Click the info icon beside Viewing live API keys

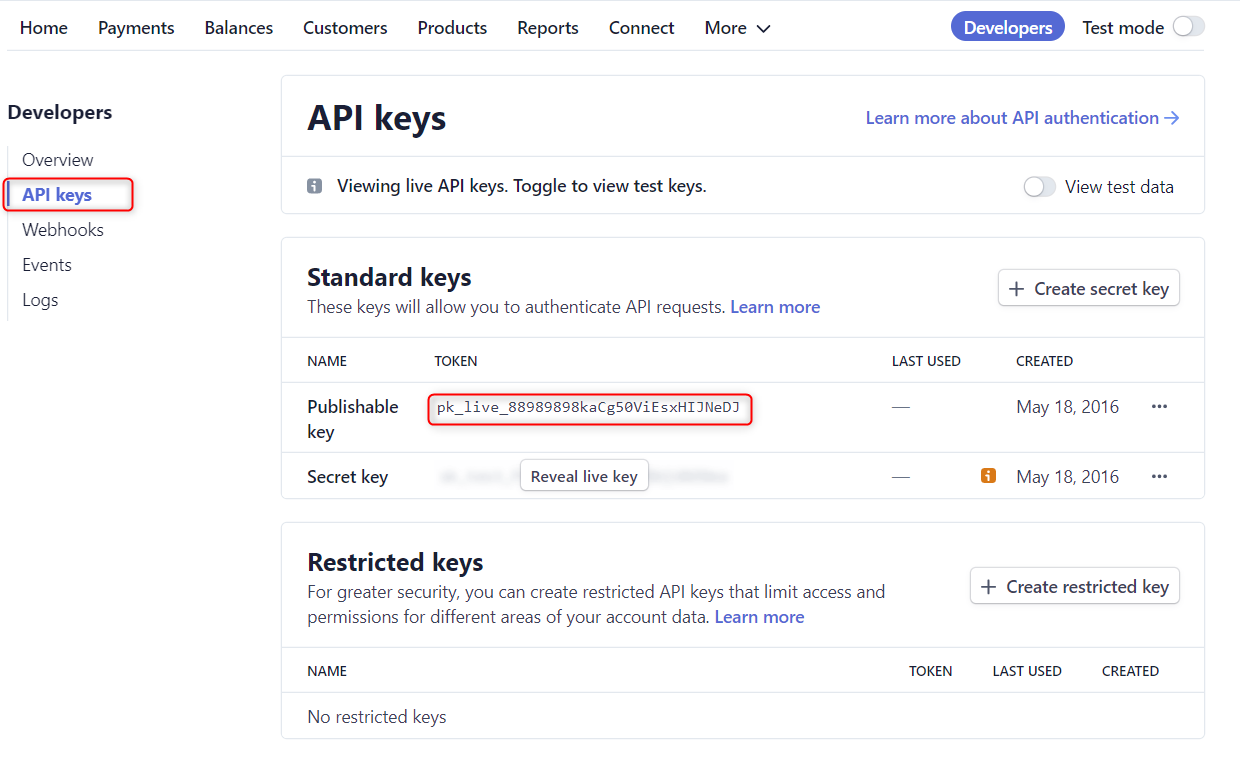315,186
